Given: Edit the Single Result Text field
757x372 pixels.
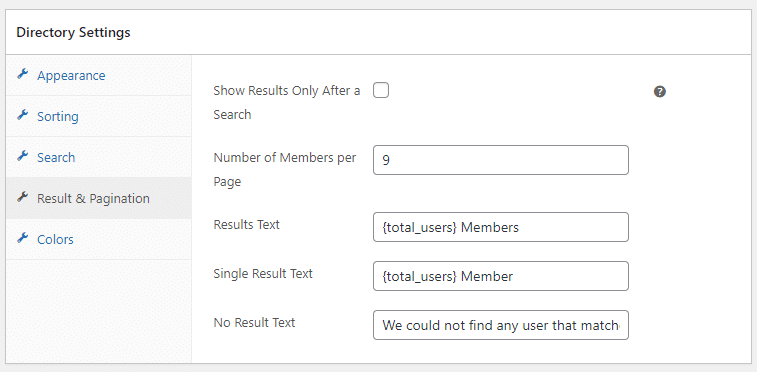Looking at the screenshot, I should 501,276.
